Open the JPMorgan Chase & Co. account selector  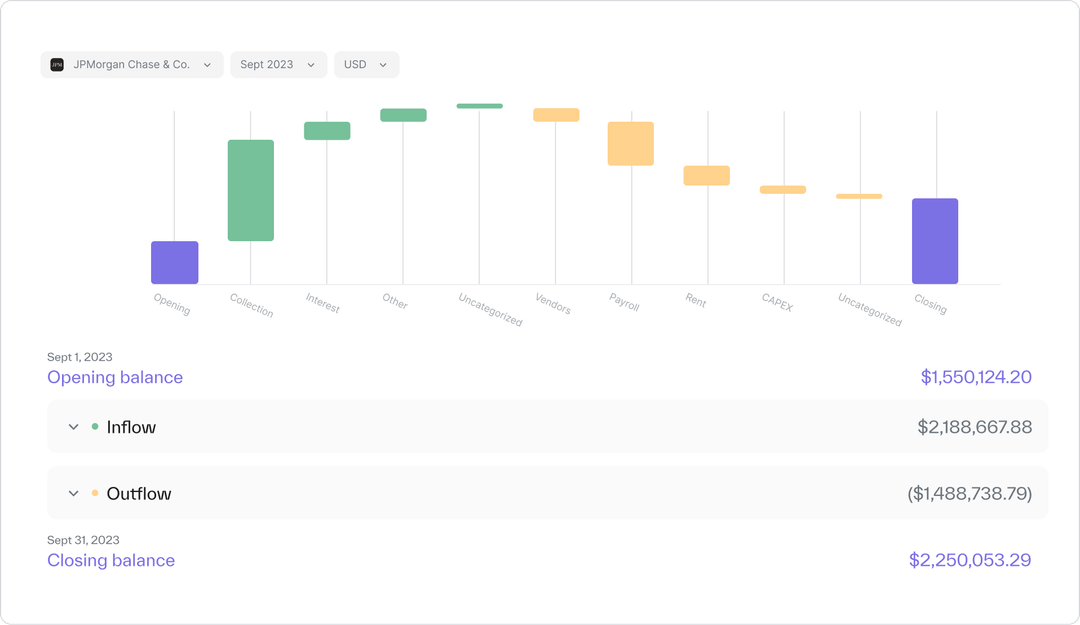pyautogui.click(x=132, y=64)
